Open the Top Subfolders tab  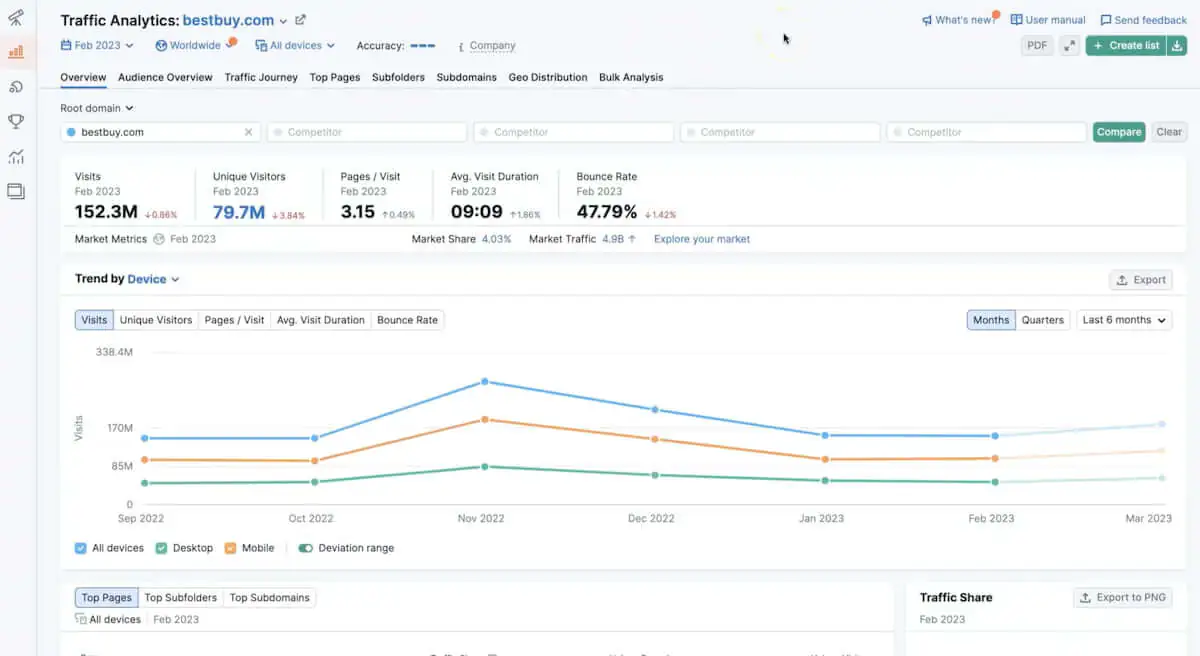[x=181, y=597]
